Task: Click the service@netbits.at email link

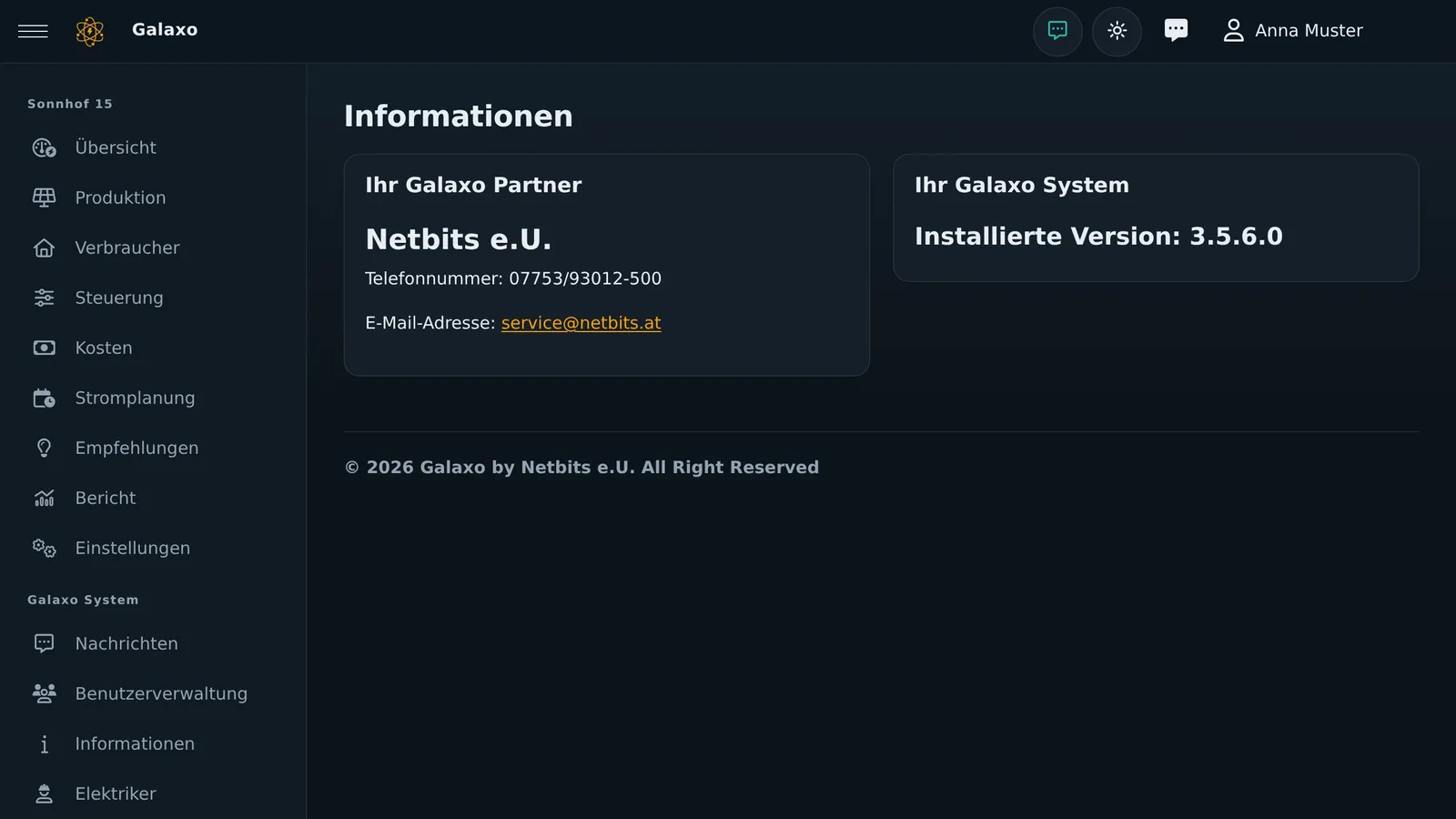Action: pos(581,323)
